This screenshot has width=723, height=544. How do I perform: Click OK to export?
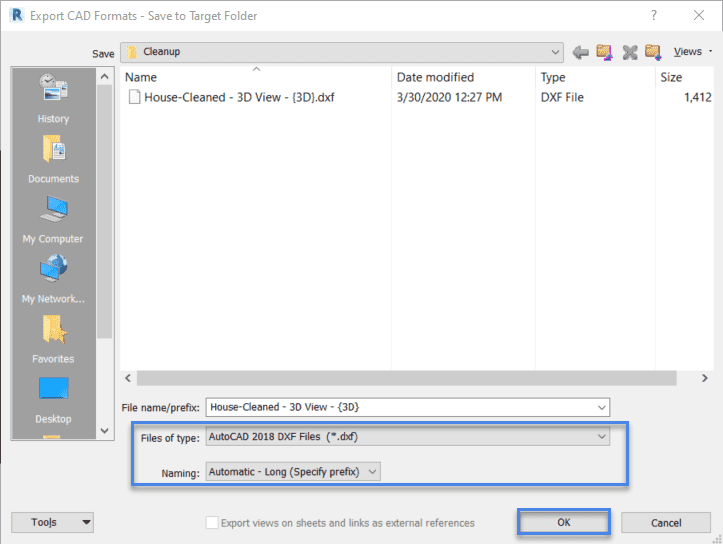pyautogui.click(x=564, y=522)
